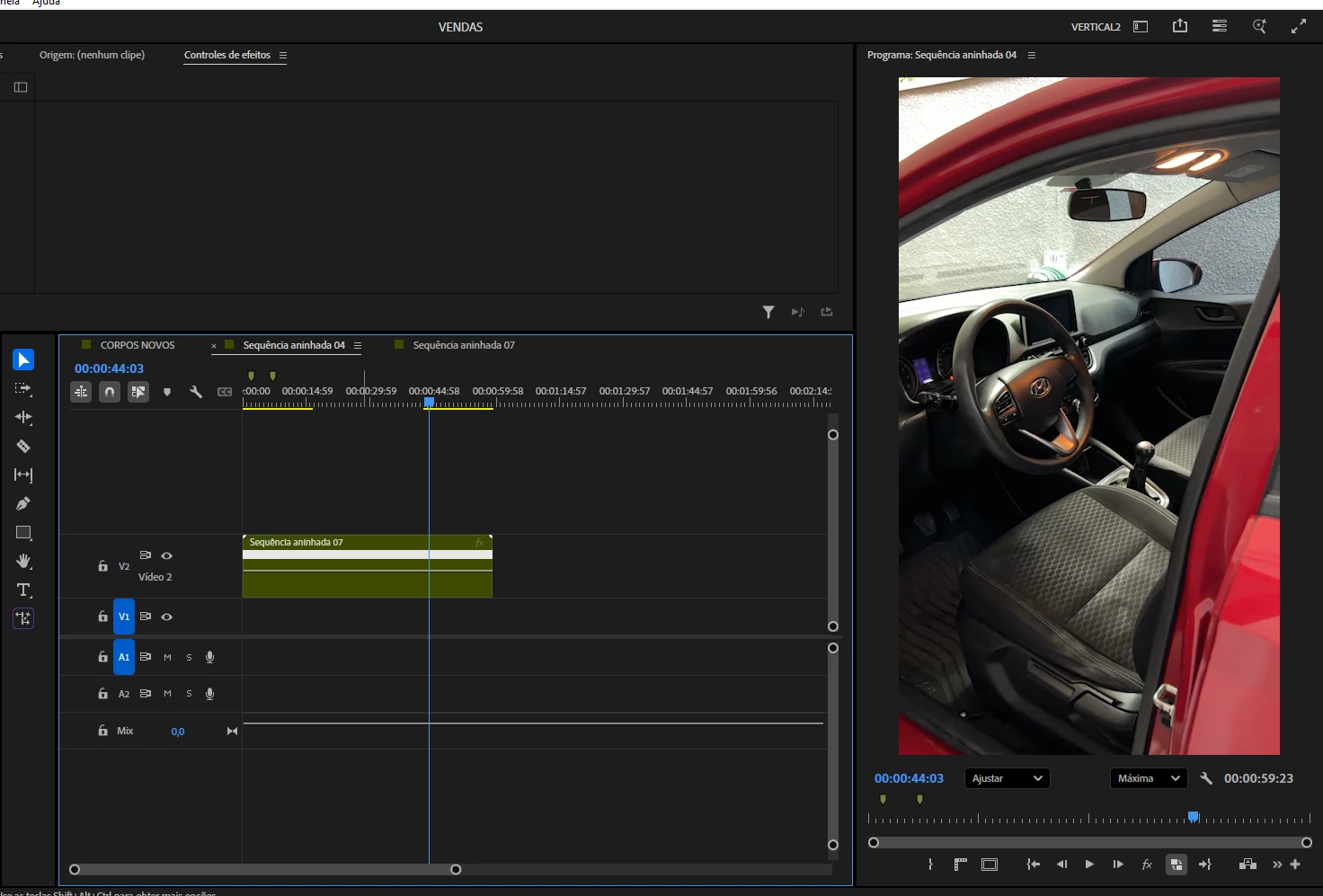Toggle Linked Selection in timeline
This screenshot has height=896, width=1323.
[x=138, y=392]
